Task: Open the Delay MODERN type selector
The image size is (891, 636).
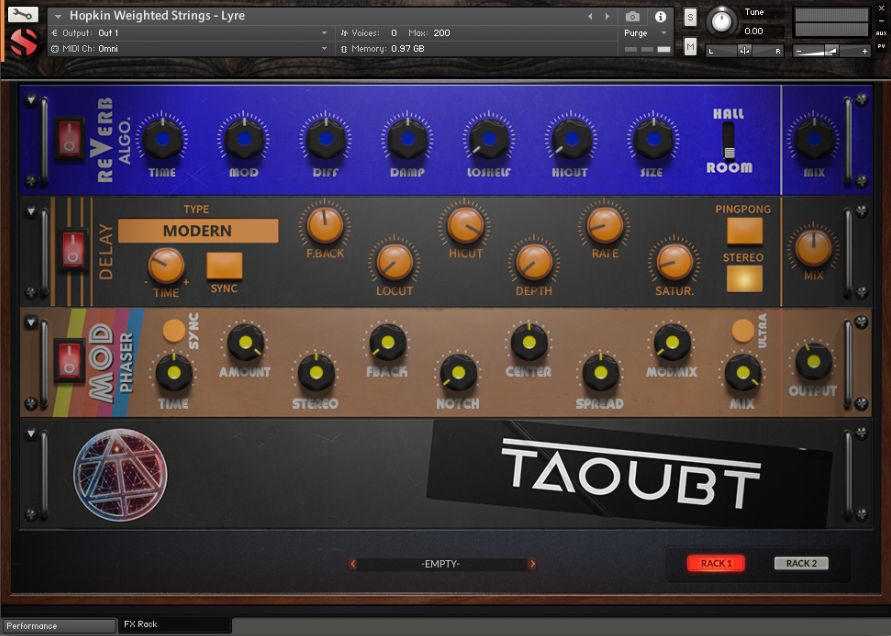Action: 196,230
